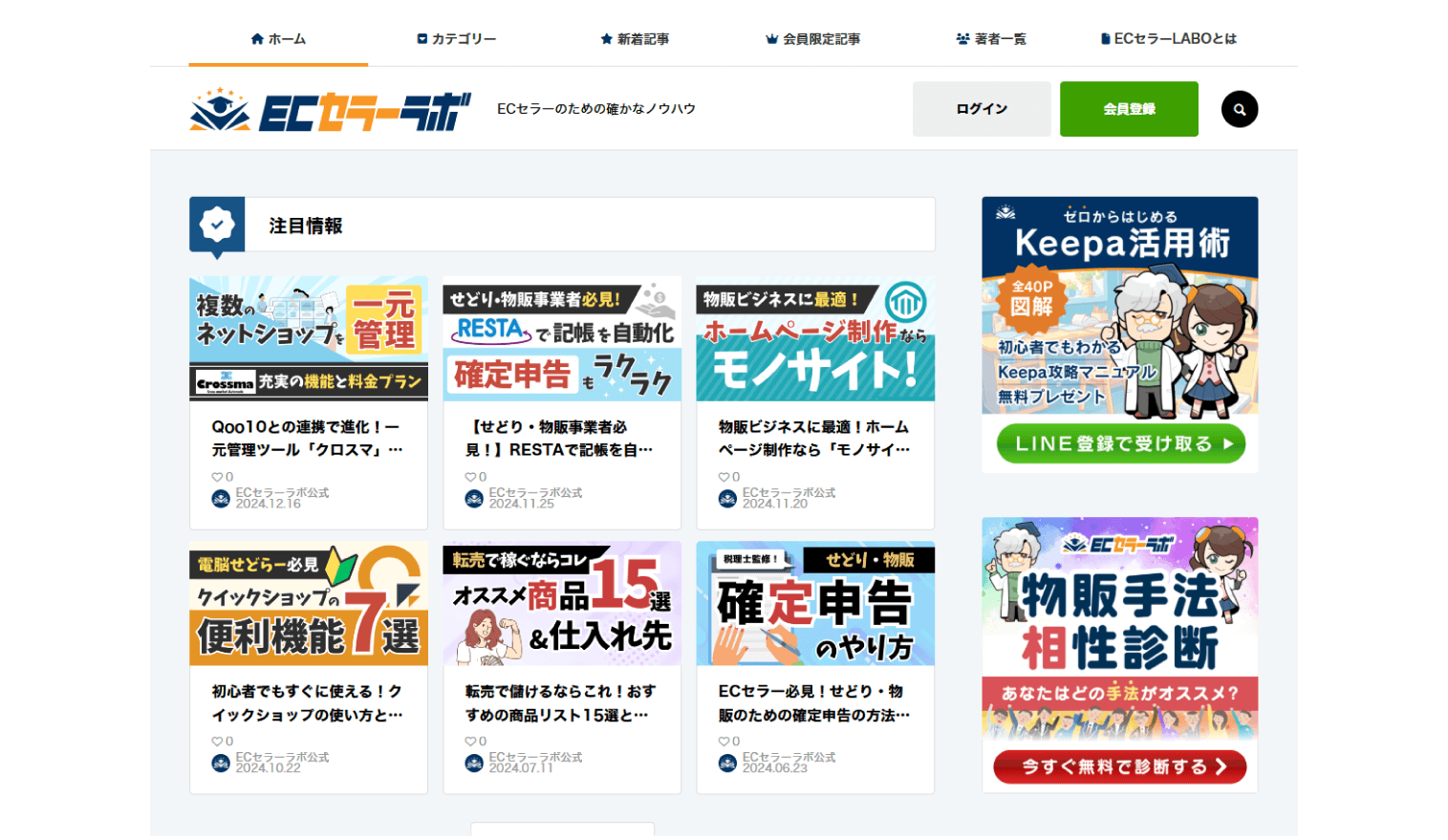
Task: Open the 新着記事 menu item
Action: coord(635,39)
